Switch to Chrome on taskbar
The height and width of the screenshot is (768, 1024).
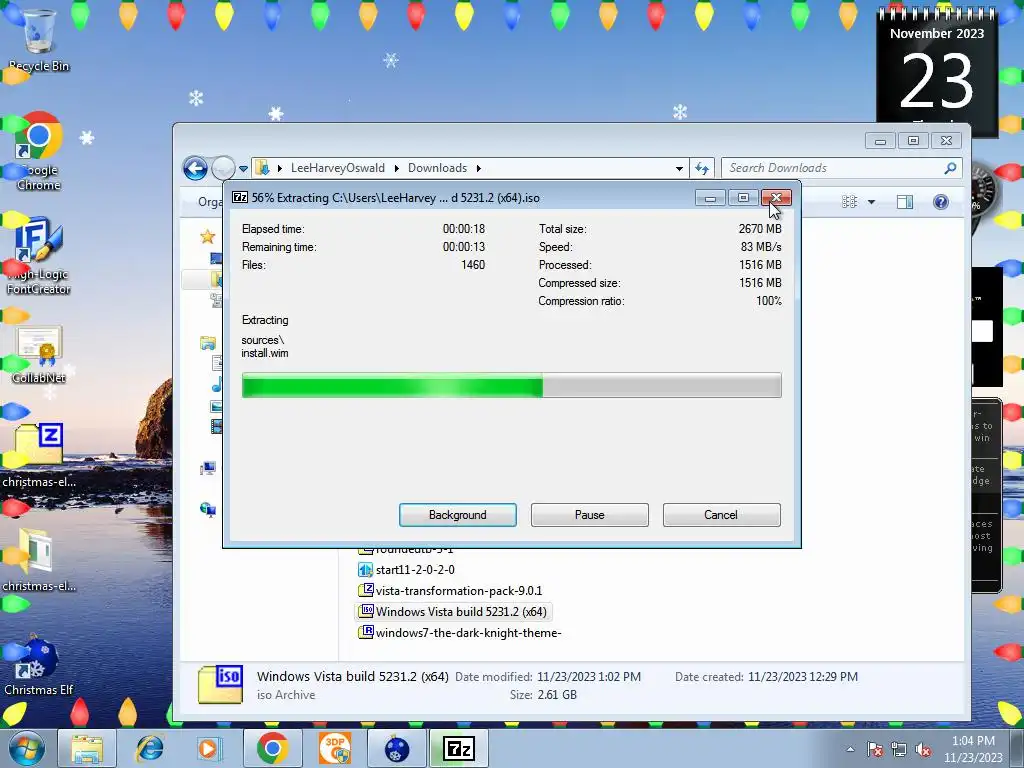(x=272, y=748)
